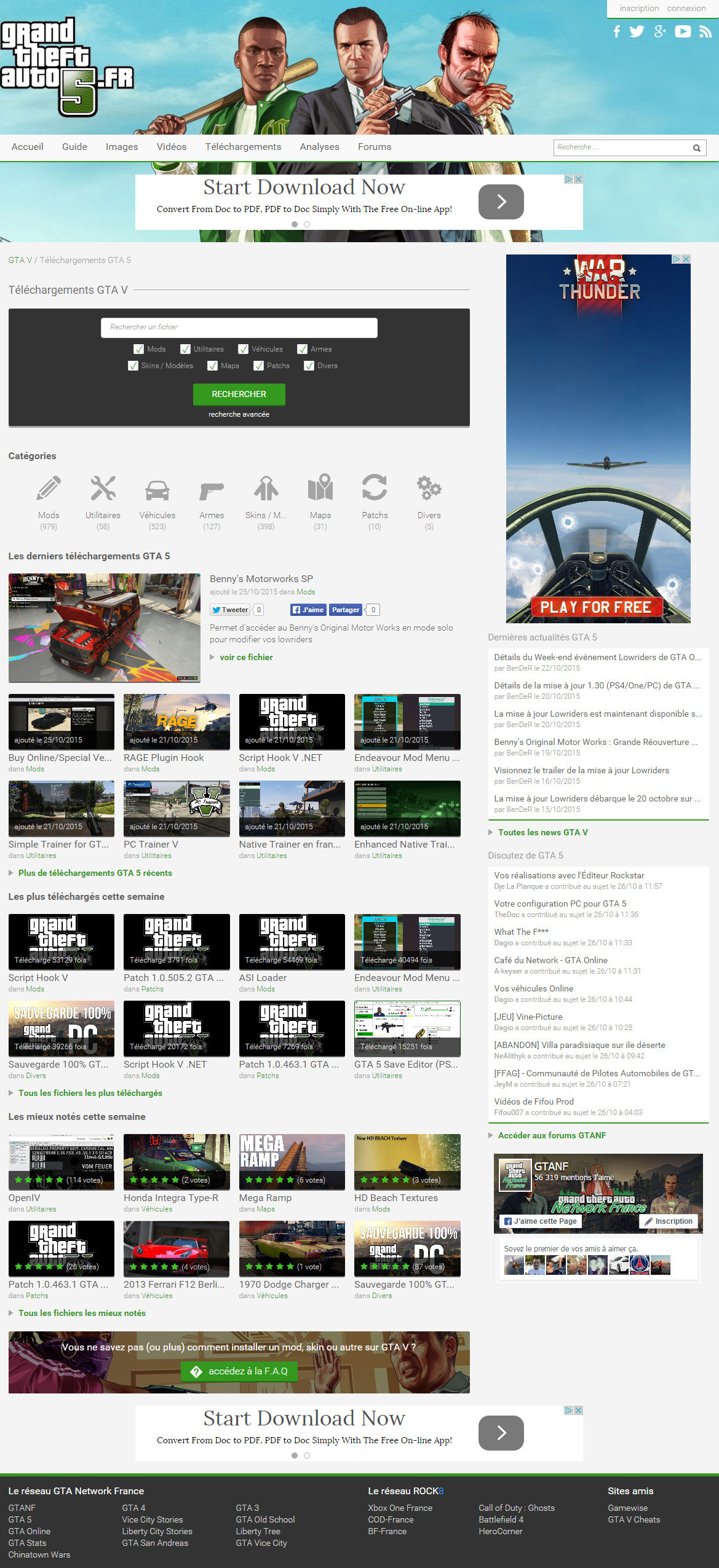Open the Images menu item
The image size is (719, 1568).
coord(122,147)
